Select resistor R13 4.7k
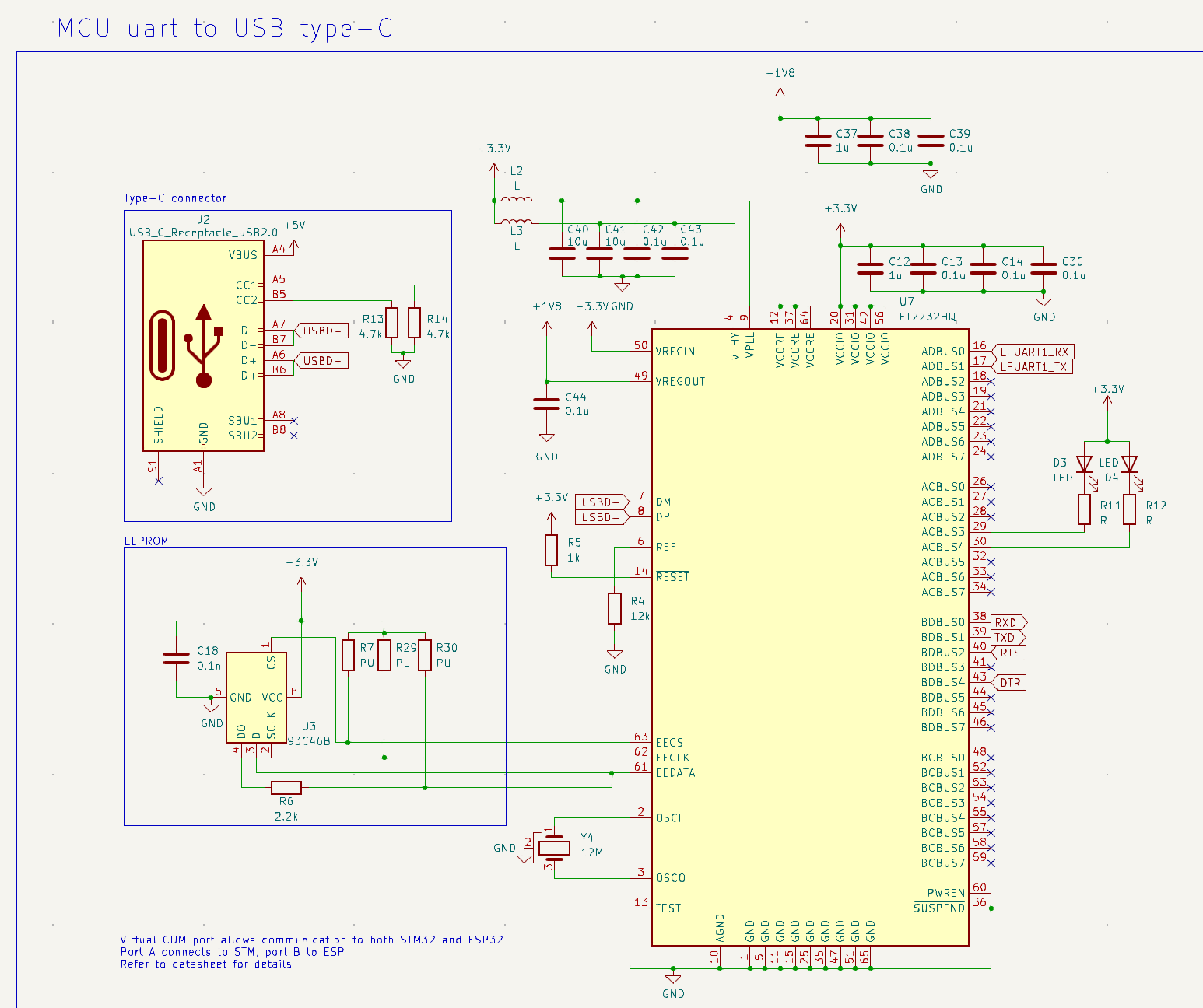 click(392, 323)
